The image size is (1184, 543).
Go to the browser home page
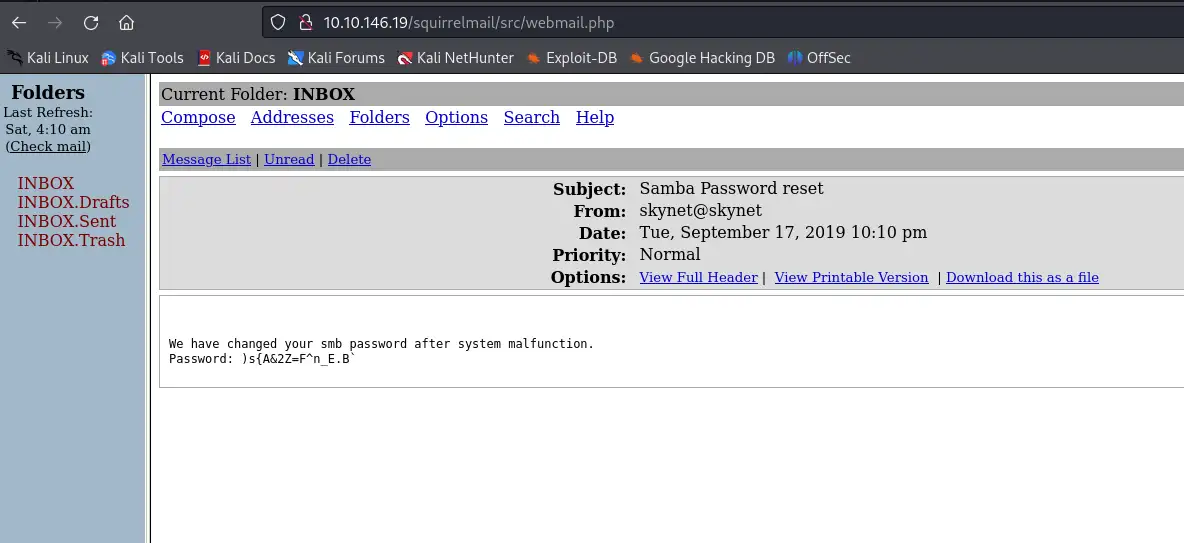click(x=126, y=22)
